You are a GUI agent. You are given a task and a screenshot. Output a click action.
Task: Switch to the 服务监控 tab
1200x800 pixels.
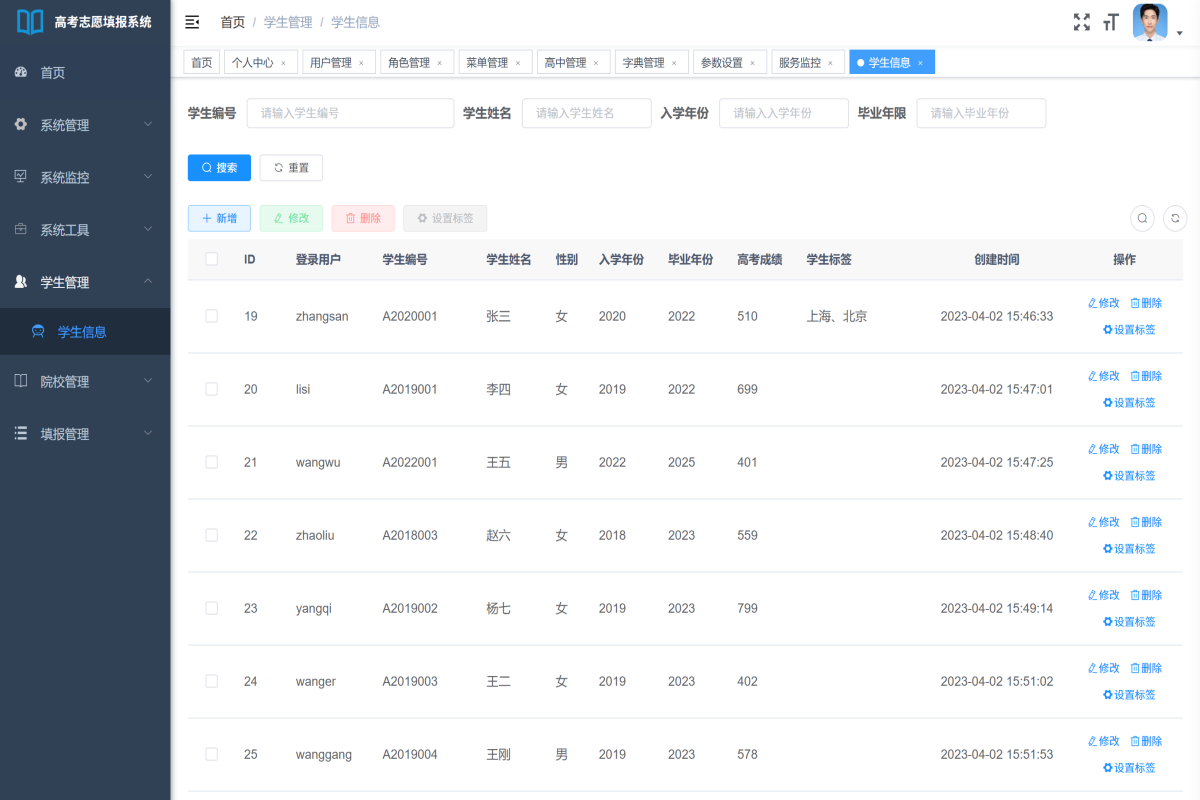pos(800,61)
